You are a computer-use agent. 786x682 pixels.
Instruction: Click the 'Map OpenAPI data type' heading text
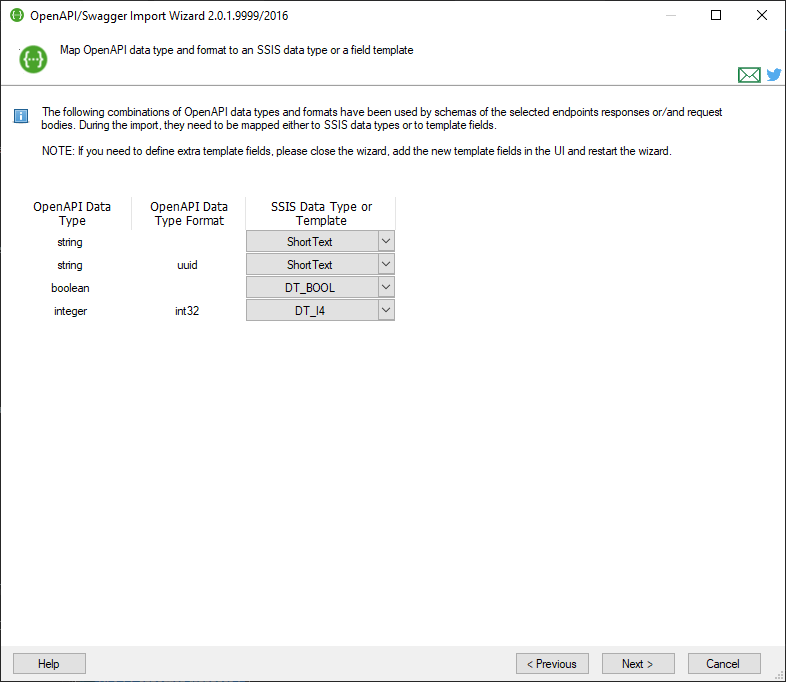click(237, 50)
